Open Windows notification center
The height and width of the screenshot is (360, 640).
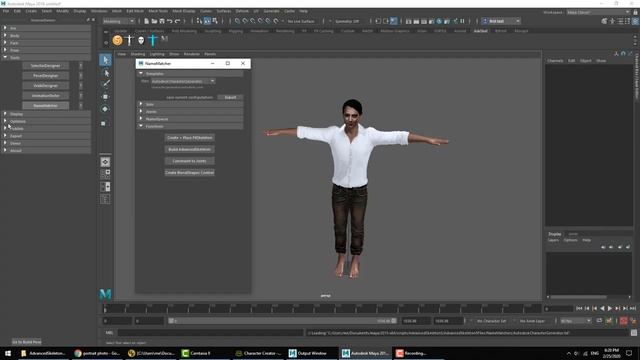point(629,353)
